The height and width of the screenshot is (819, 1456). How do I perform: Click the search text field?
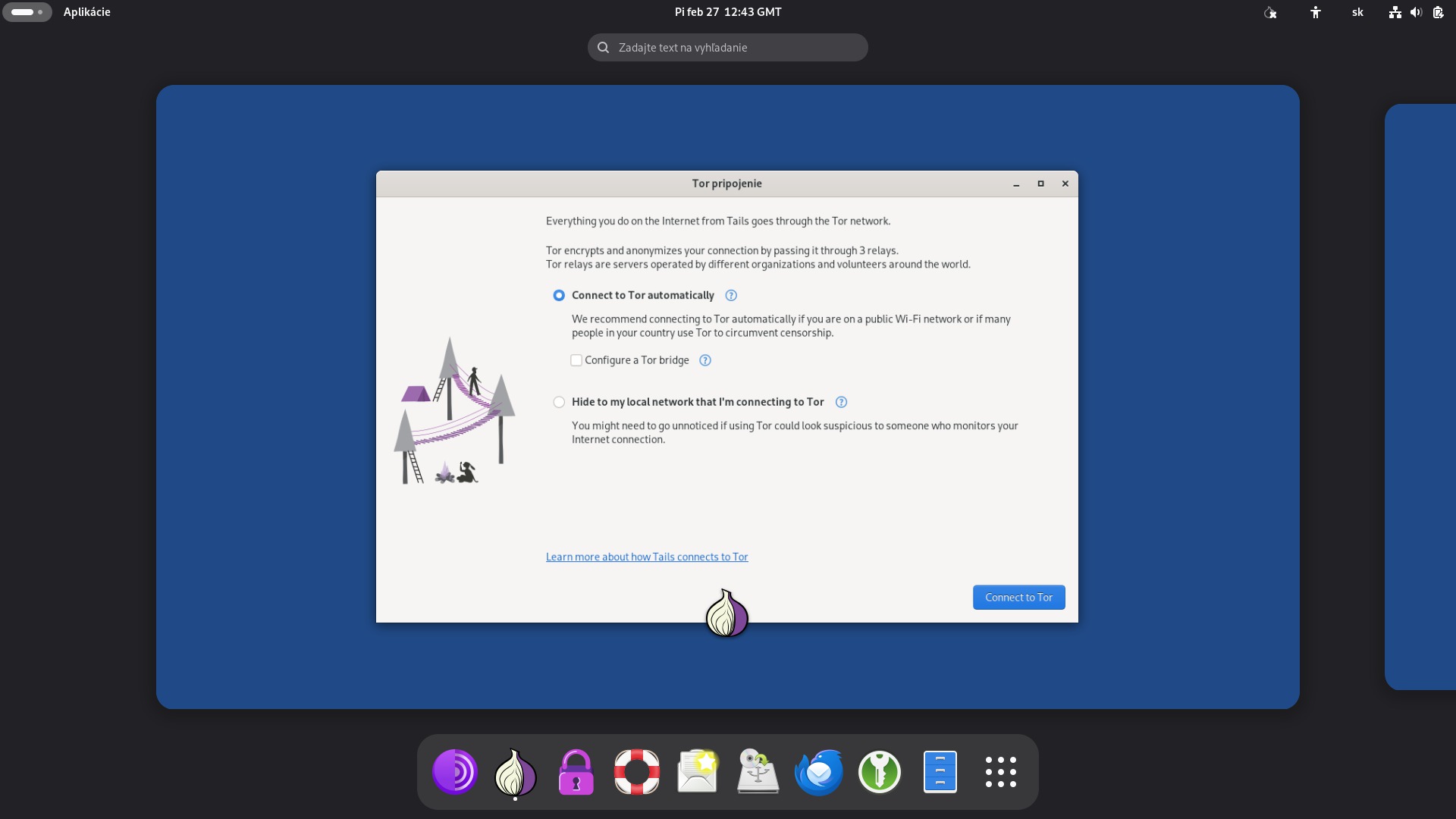tap(728, 48)
